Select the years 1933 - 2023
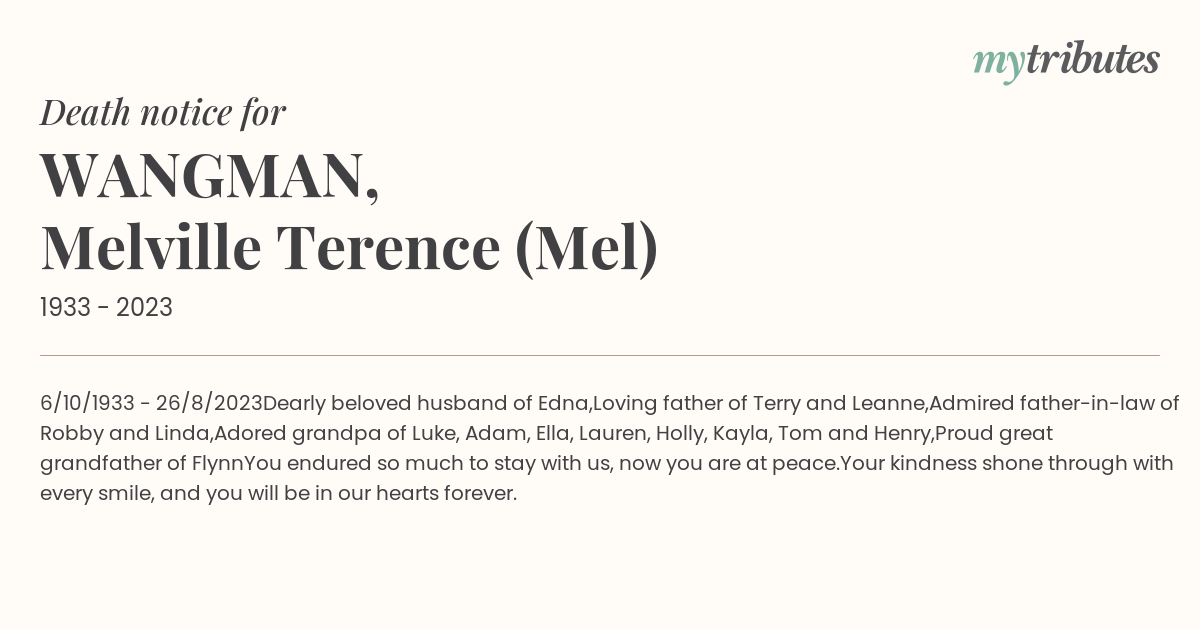 click(106, 308)
